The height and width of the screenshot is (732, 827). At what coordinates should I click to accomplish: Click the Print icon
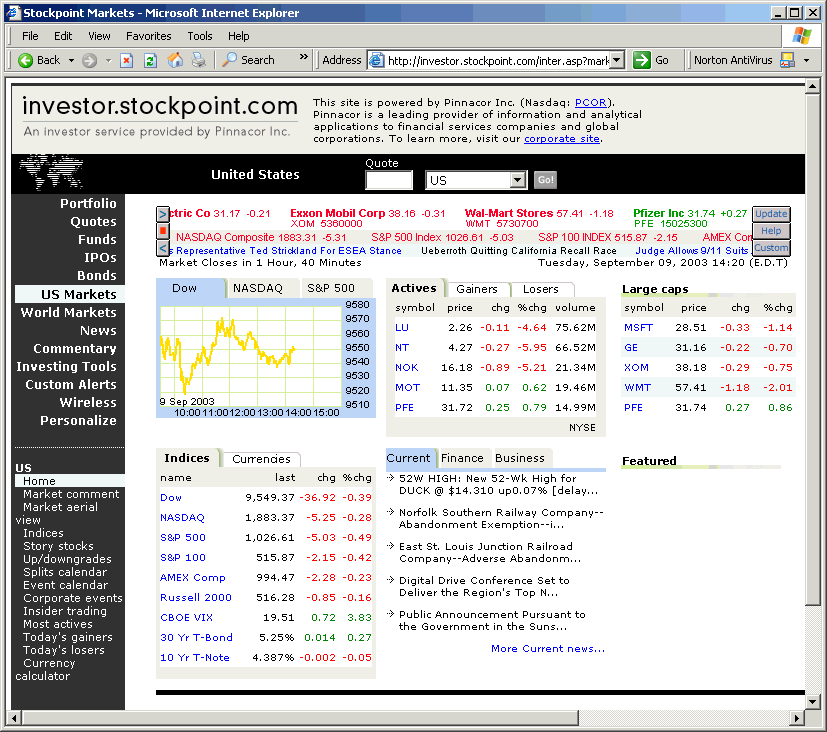196,61
